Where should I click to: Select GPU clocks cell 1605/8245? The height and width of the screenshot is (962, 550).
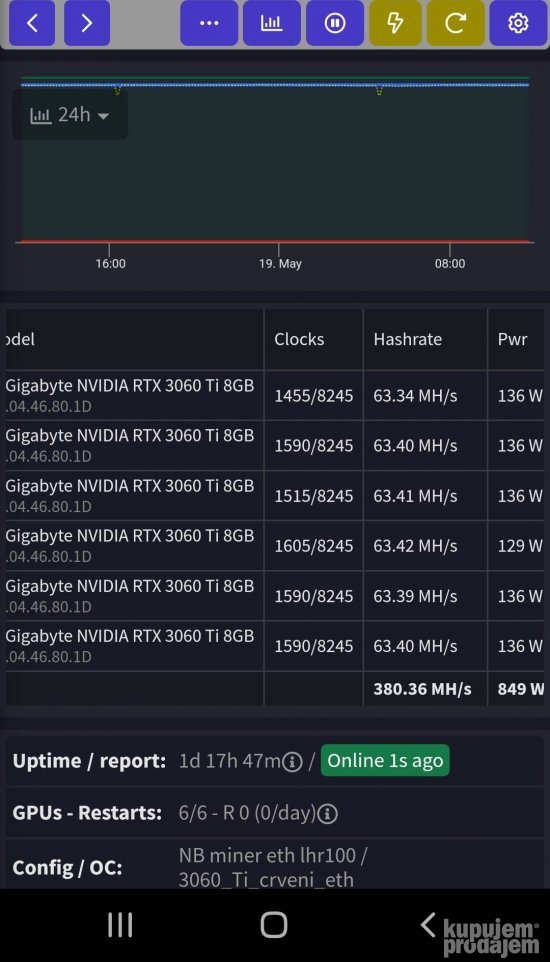(314, 546)
